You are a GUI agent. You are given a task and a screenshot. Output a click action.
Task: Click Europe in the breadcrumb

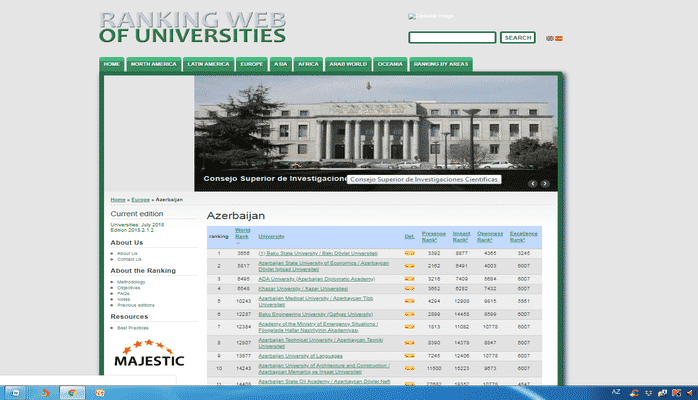(140, 200)
